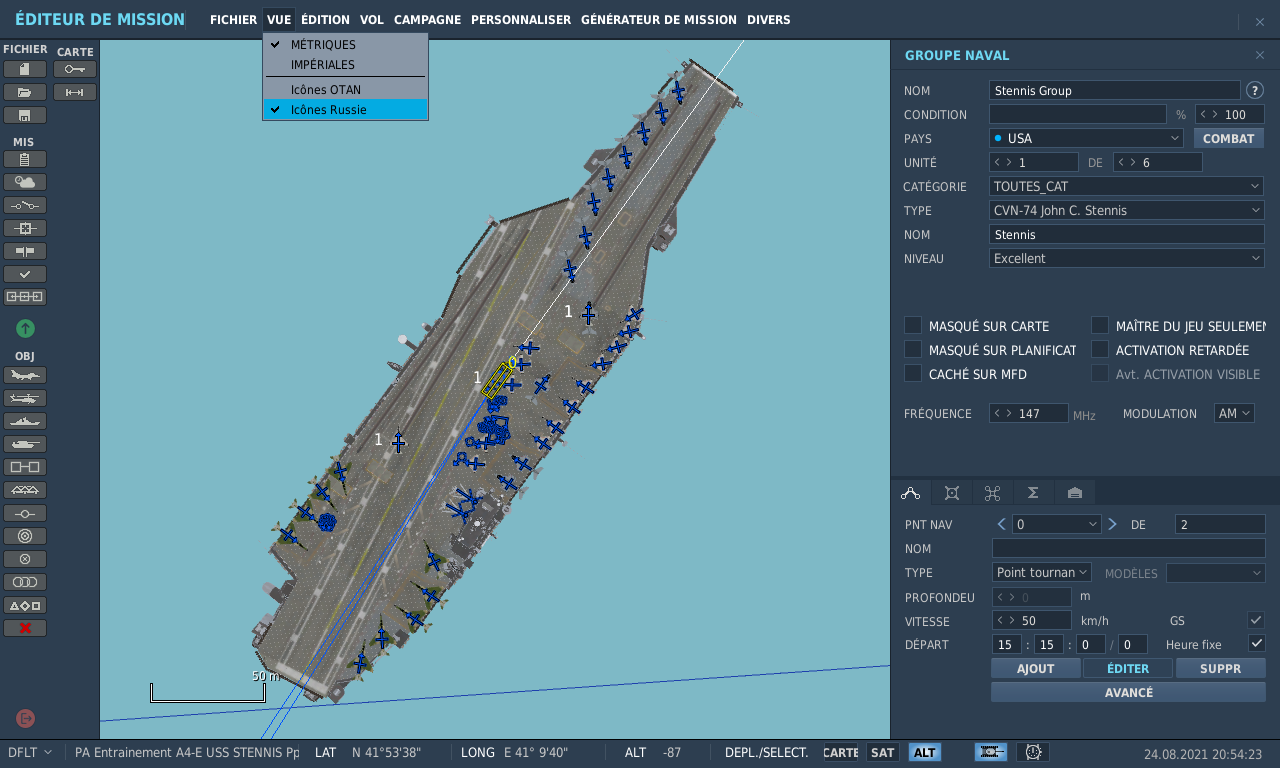Image resolution: width=1280 pixels, height=768 pixels.
Task: Select the ship group placement tool
Action: pos(25,421)
